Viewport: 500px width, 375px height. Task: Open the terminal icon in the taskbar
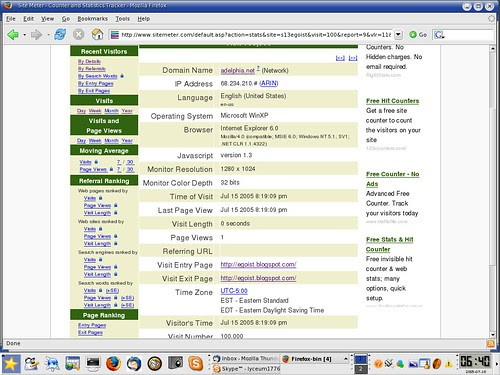click(93, 363)
